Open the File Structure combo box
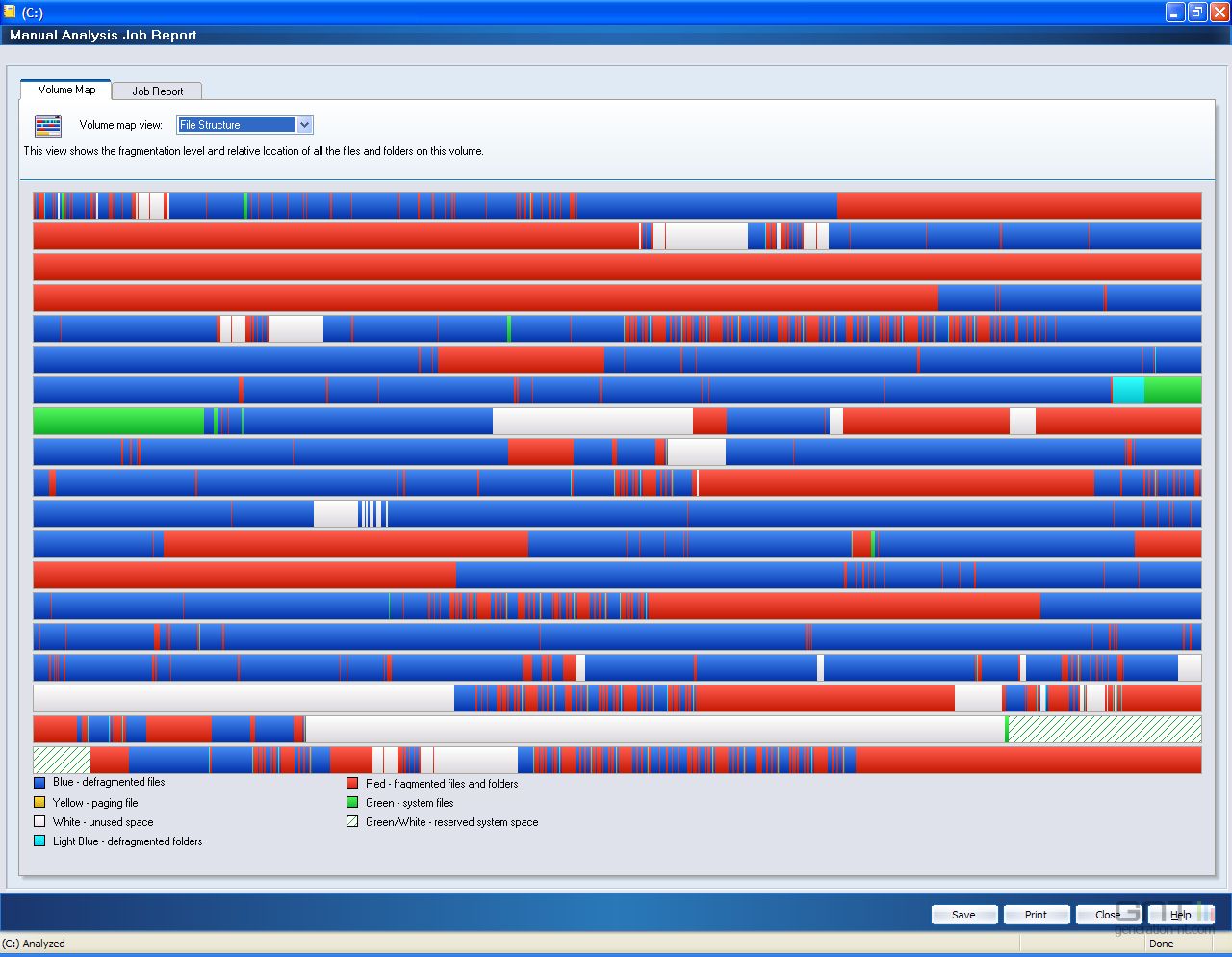Image resolution: width=1232 pixels, height=957 pixels. tap(236, 125)
